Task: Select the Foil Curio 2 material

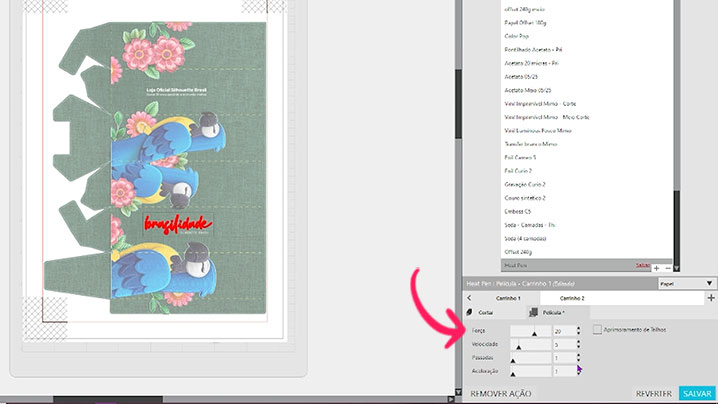Action: tap(518, 171)
